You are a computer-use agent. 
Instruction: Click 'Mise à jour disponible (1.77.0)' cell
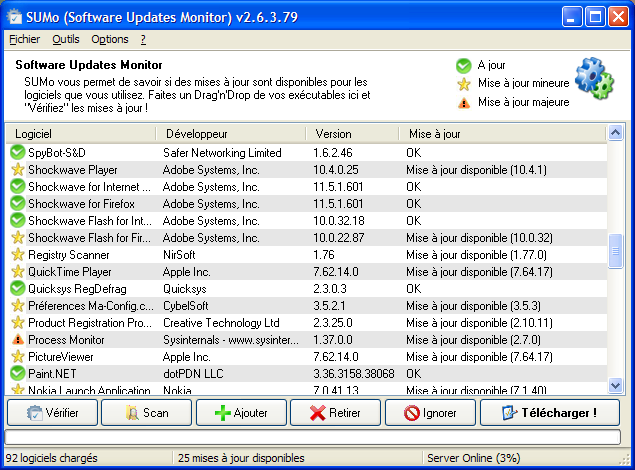click(476, 255)
